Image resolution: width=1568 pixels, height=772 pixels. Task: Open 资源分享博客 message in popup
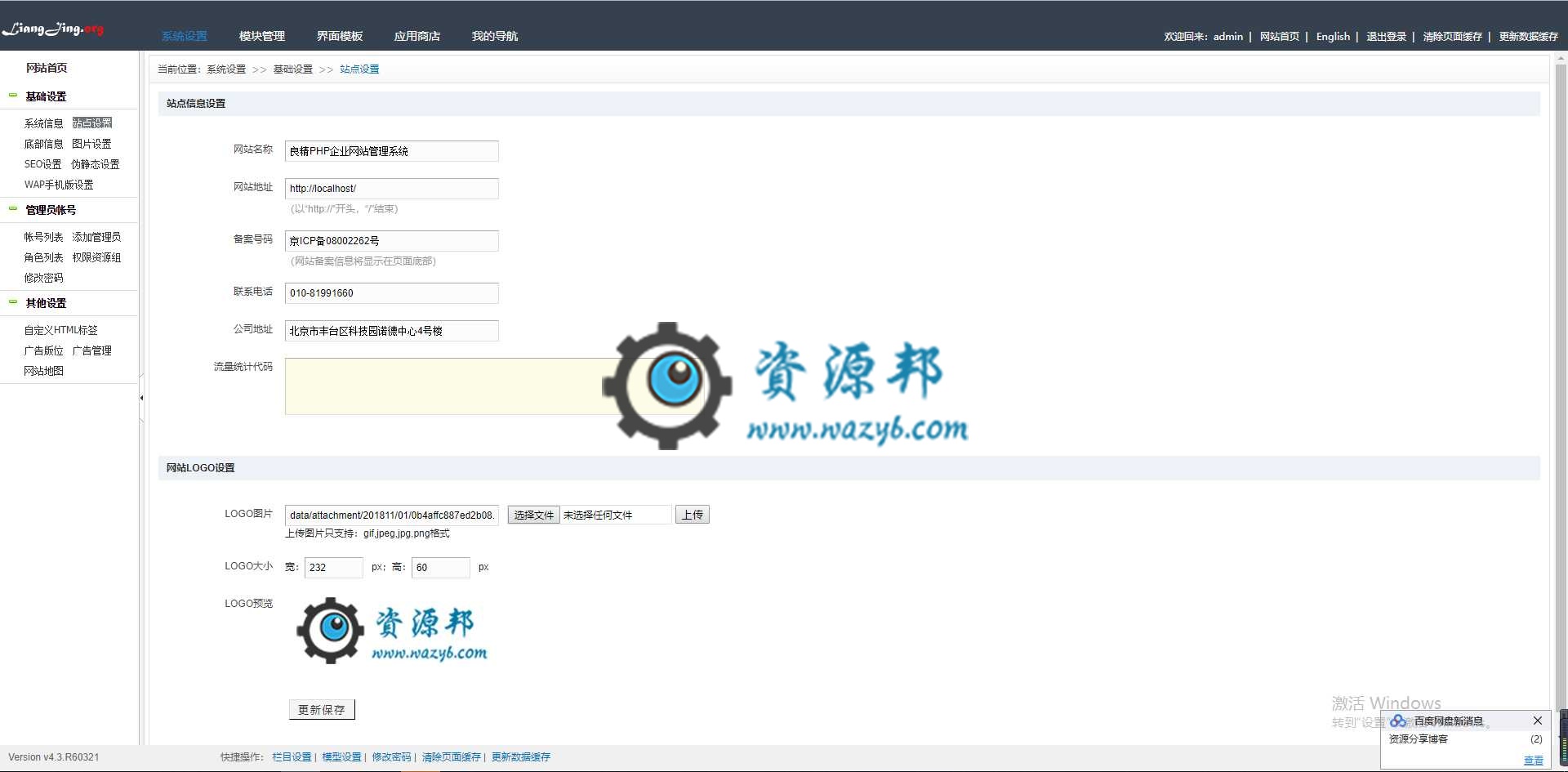point(1419,739)
